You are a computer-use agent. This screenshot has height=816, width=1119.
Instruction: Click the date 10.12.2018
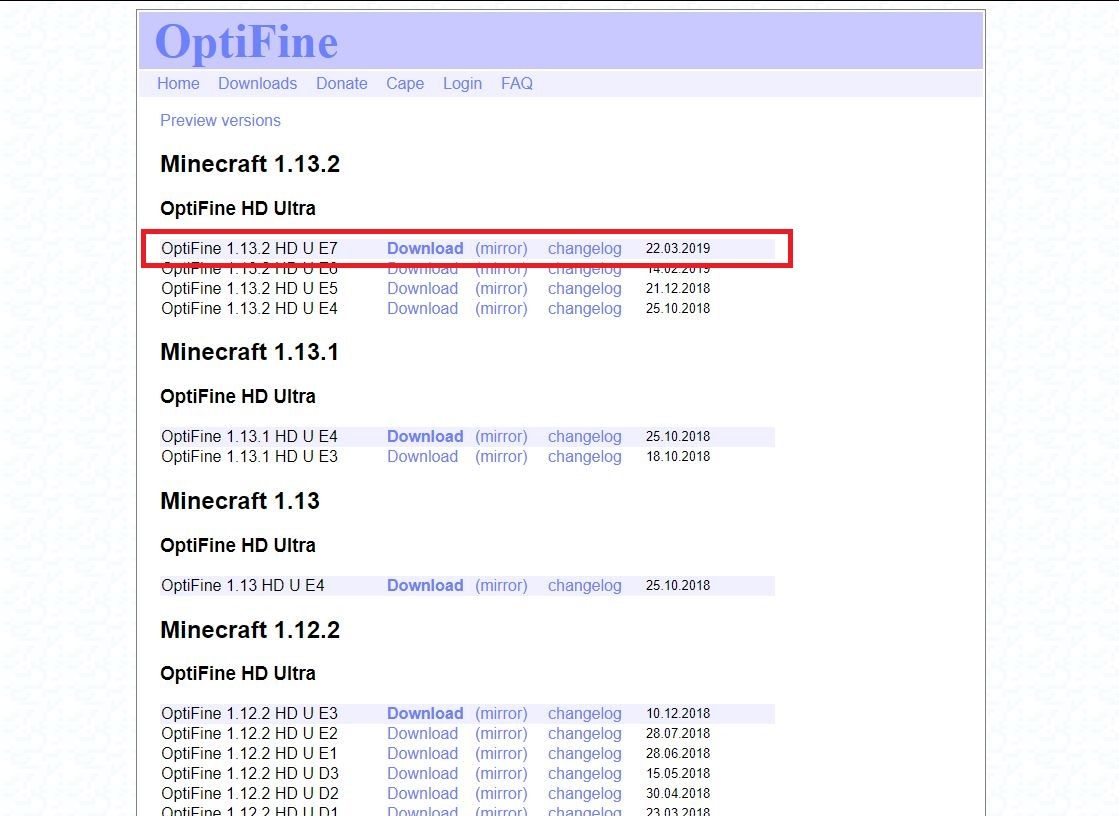pos(678,713)
